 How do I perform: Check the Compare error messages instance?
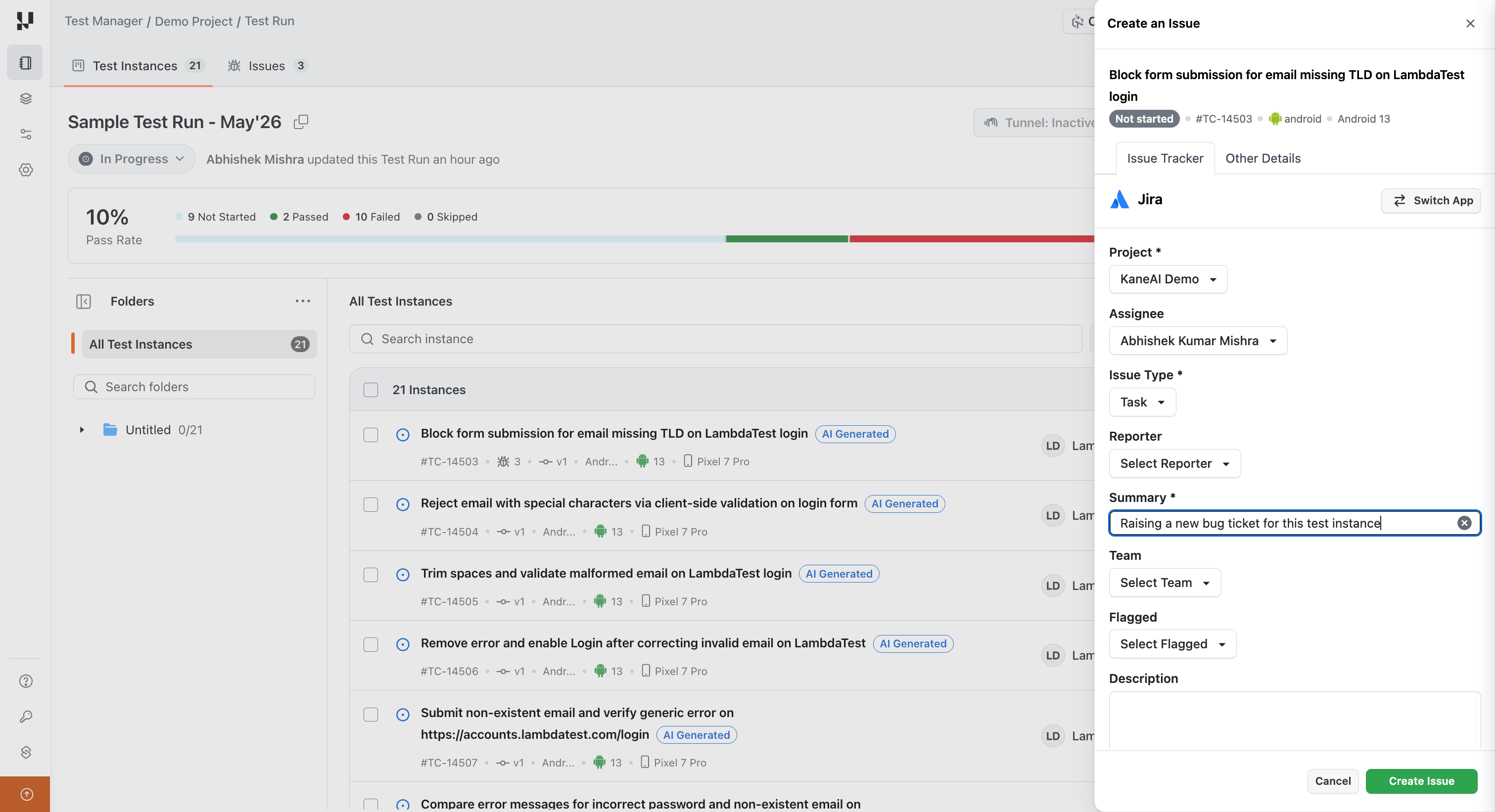click(x=371, y=805)
